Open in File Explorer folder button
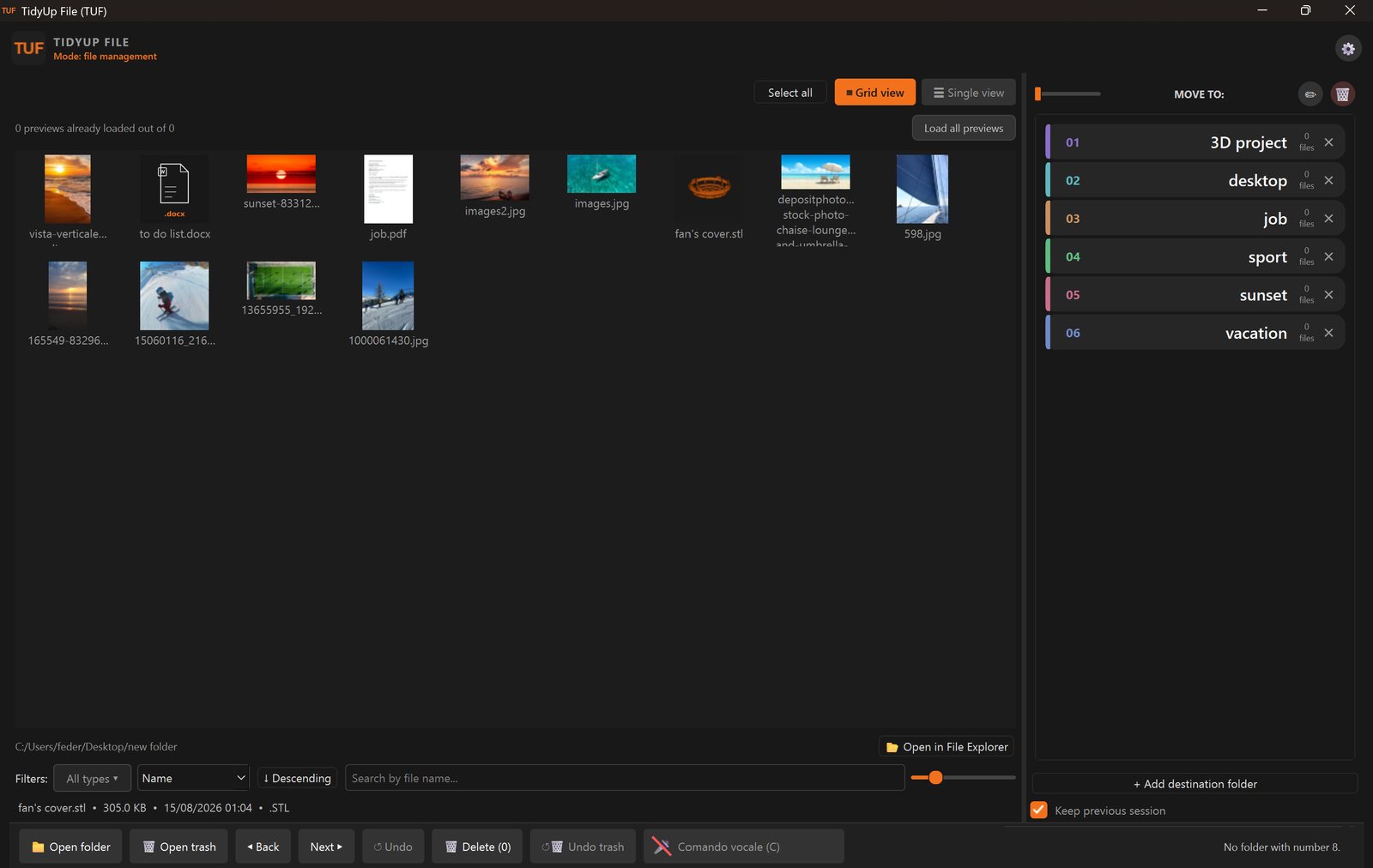1373x868 pixels. [947, 747]
